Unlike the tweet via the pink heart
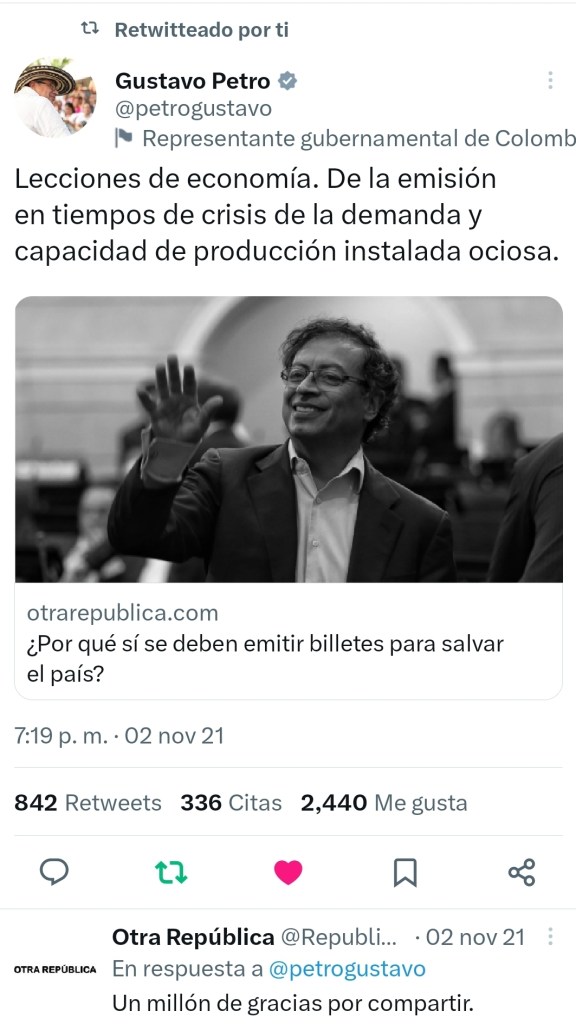Screen dimensions: 576x1024 288,872
